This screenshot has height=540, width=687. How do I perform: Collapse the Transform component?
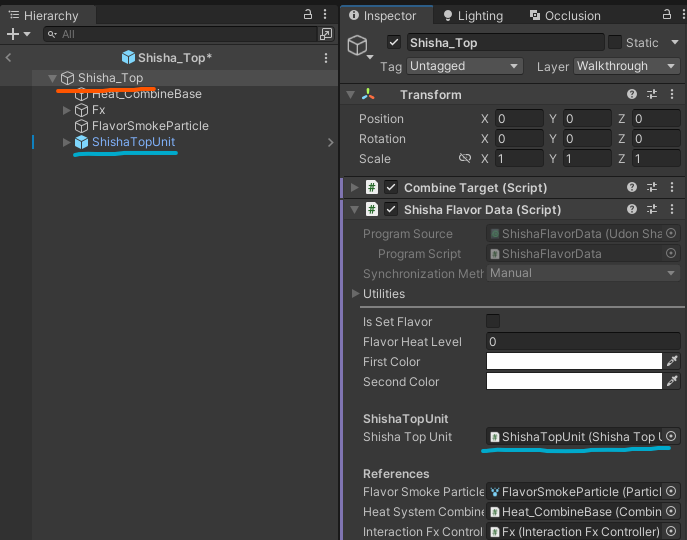(351, 95)
